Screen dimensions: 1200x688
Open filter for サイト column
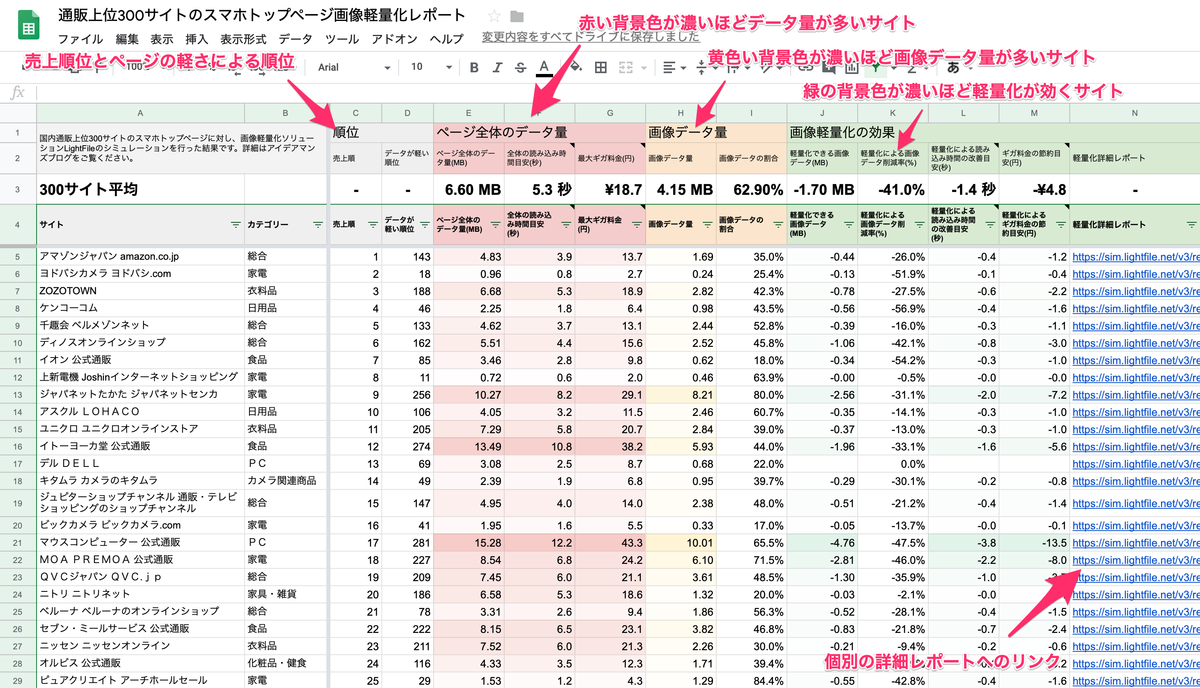coord(235,225)
